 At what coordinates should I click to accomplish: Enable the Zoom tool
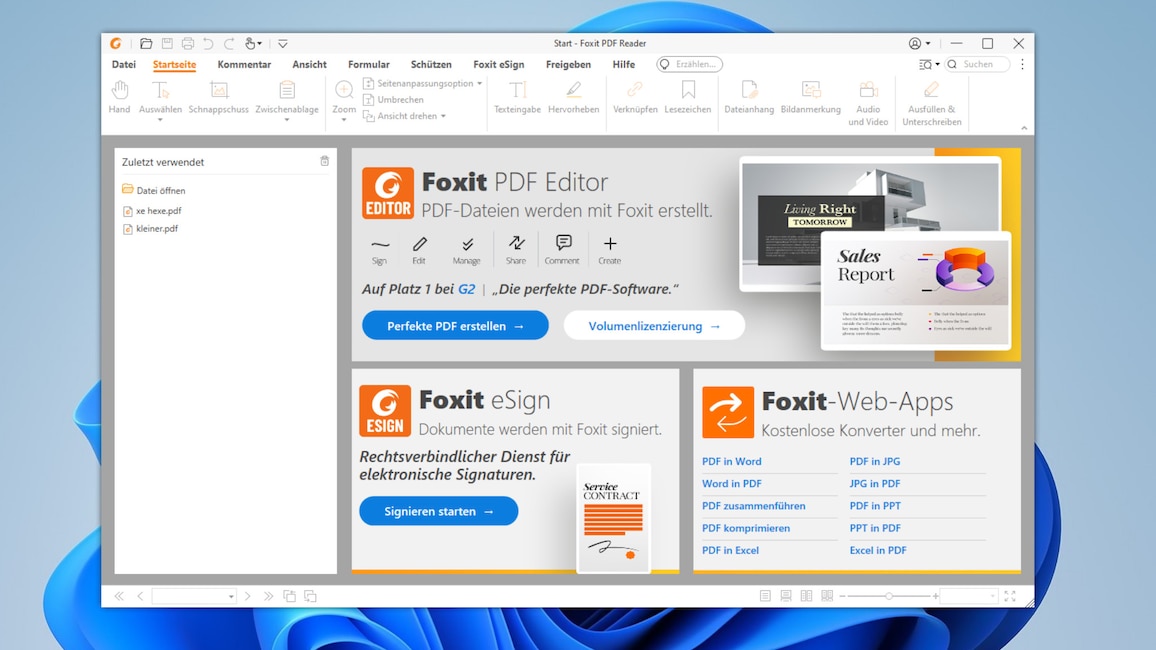tap(343, 100)
